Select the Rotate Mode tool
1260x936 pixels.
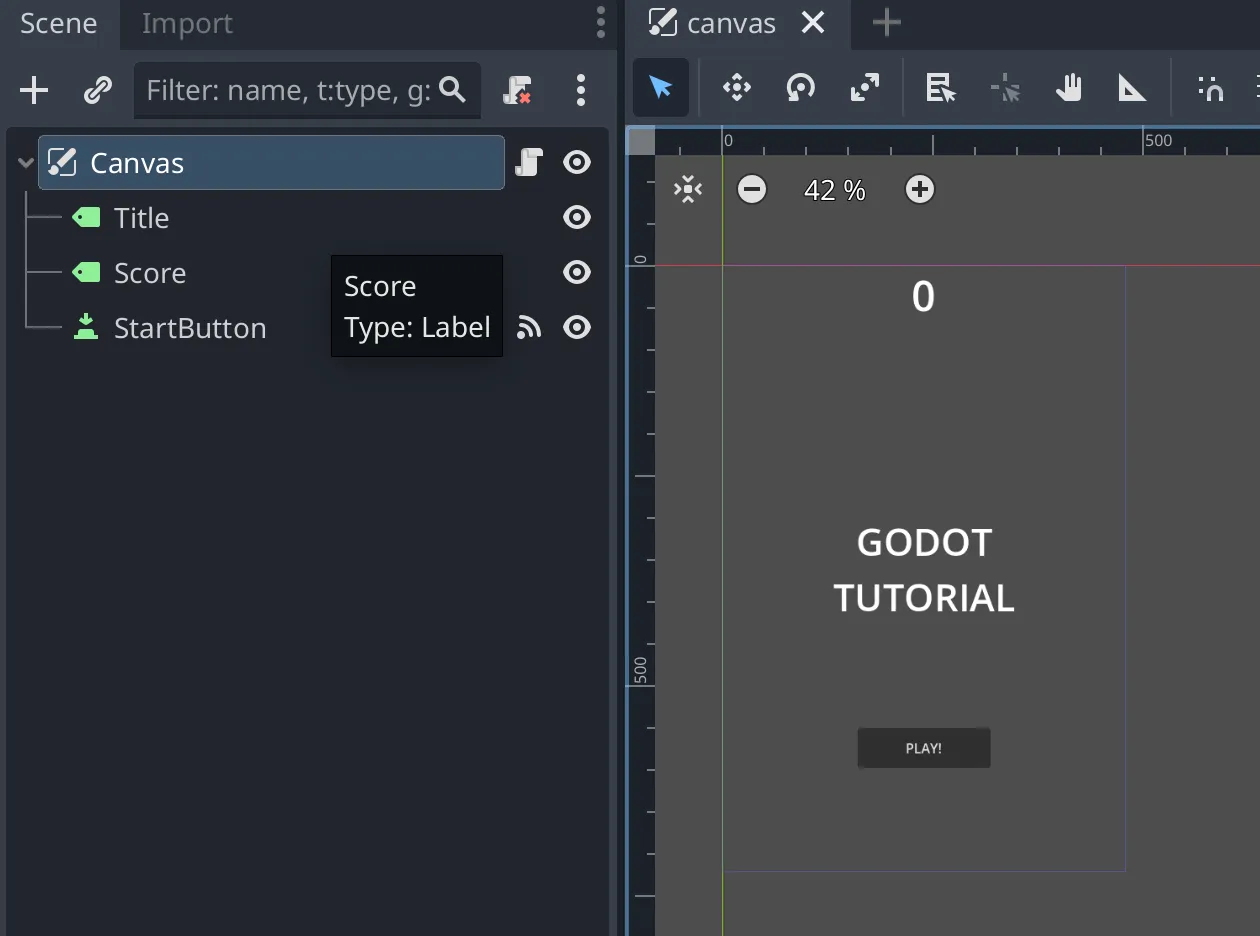[800, 89]
